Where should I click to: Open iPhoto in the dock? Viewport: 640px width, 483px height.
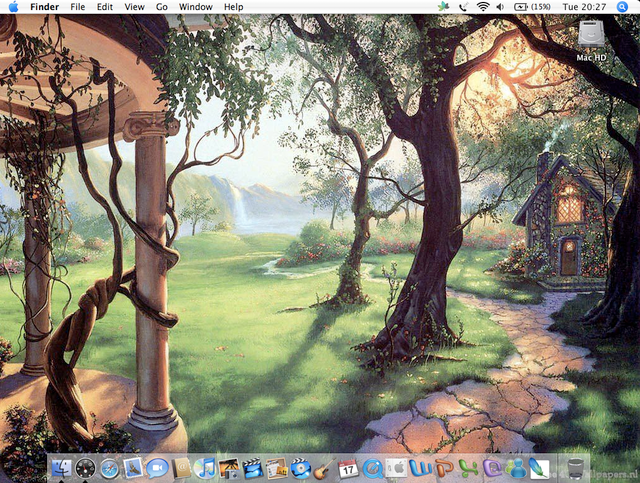pos(229,468)
